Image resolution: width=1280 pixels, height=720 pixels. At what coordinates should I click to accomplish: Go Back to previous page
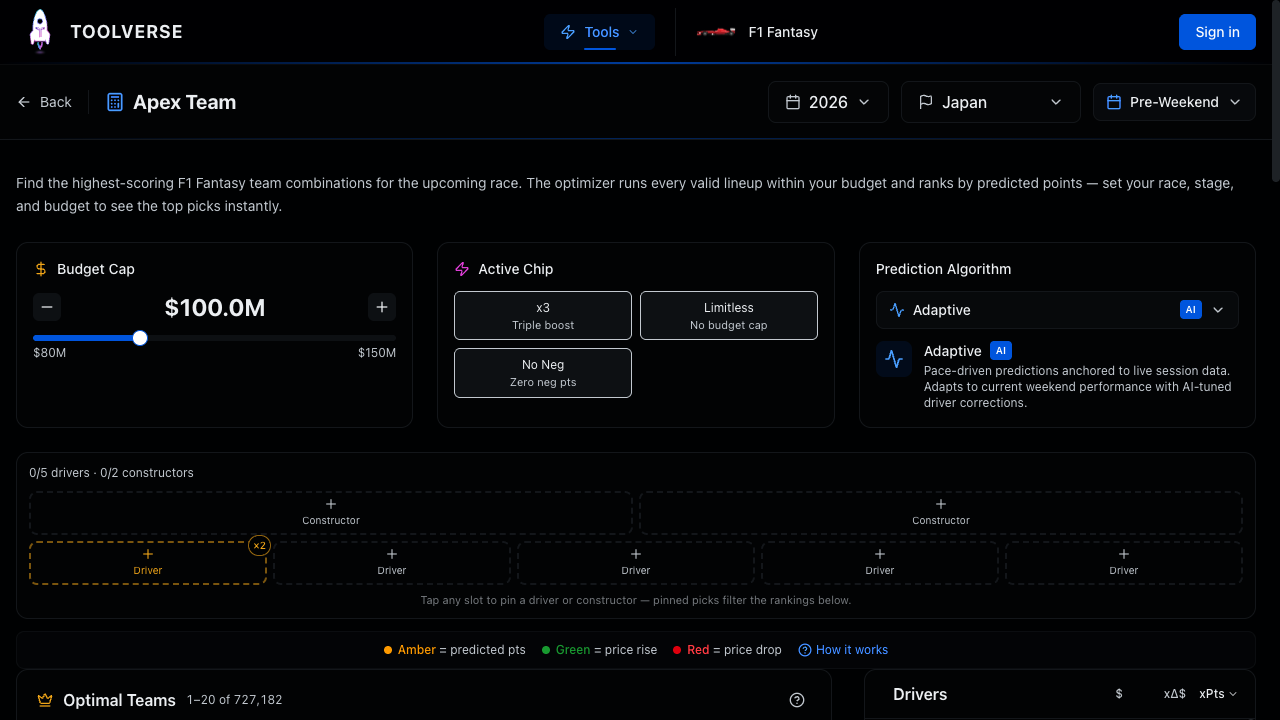44,102
